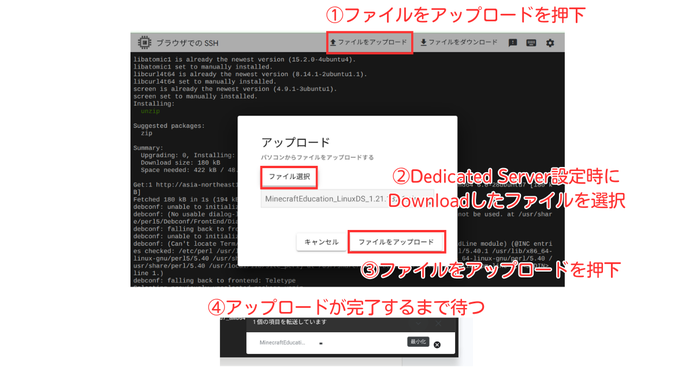
Task: Click 'debconf: falling back to frontend: Teletype' line
Action: 214,281
